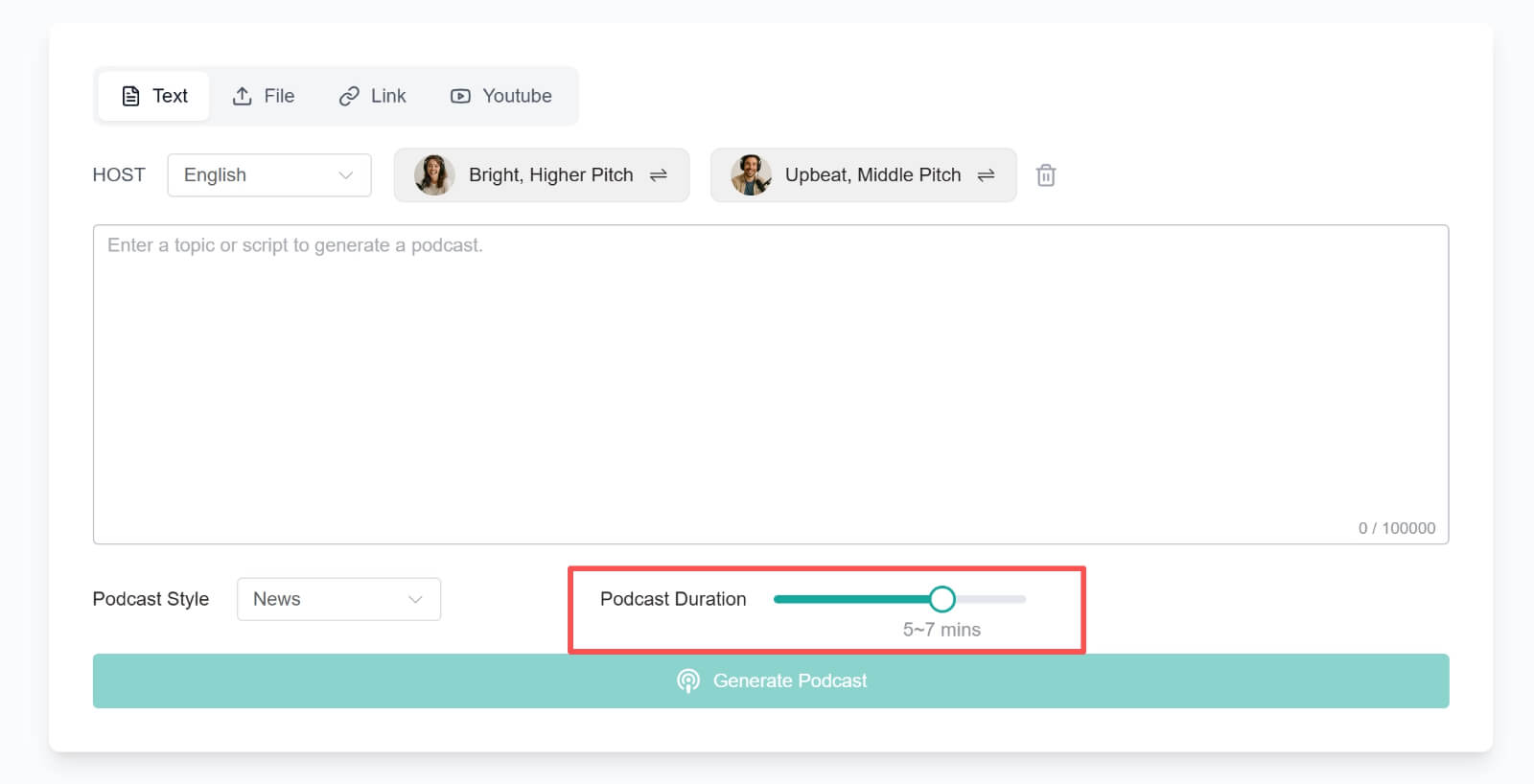Screen dimensions: 1534x784
Task: Click the chain icon on the Link tab
Action: [349, 96]
